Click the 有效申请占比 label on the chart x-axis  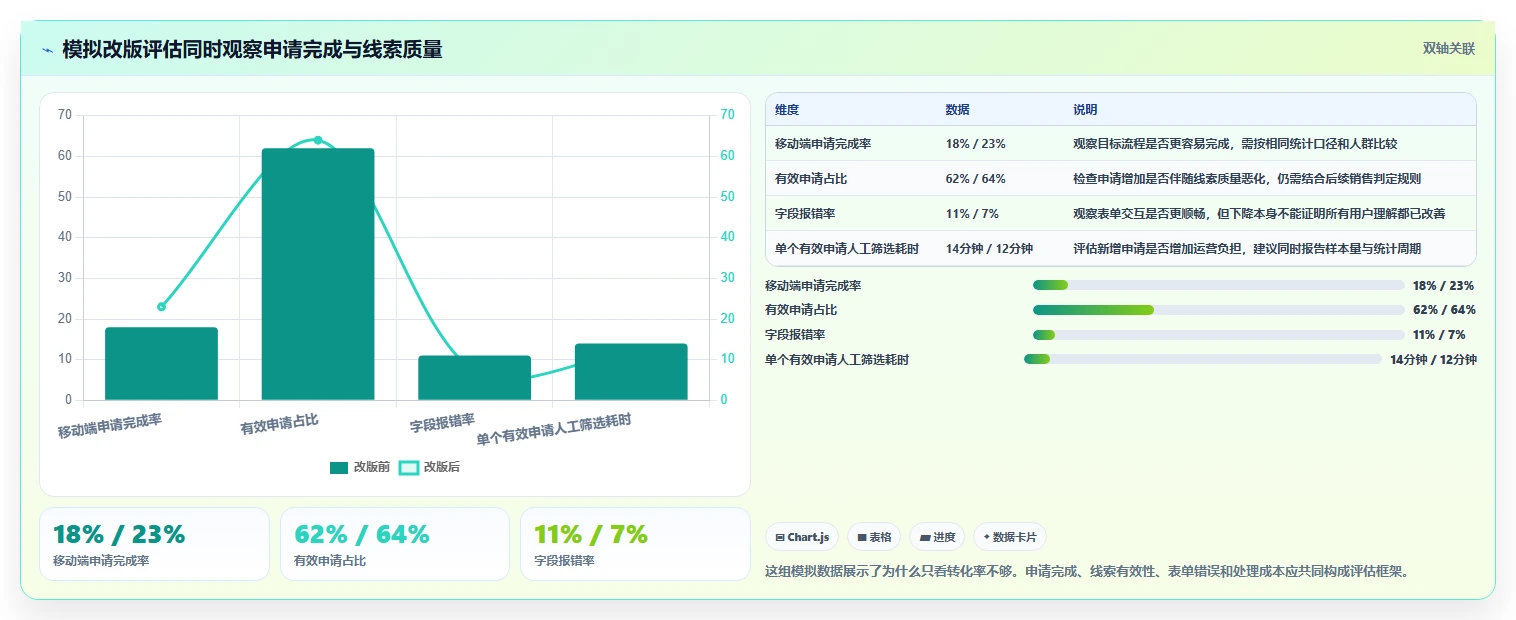tap(279, 424)
